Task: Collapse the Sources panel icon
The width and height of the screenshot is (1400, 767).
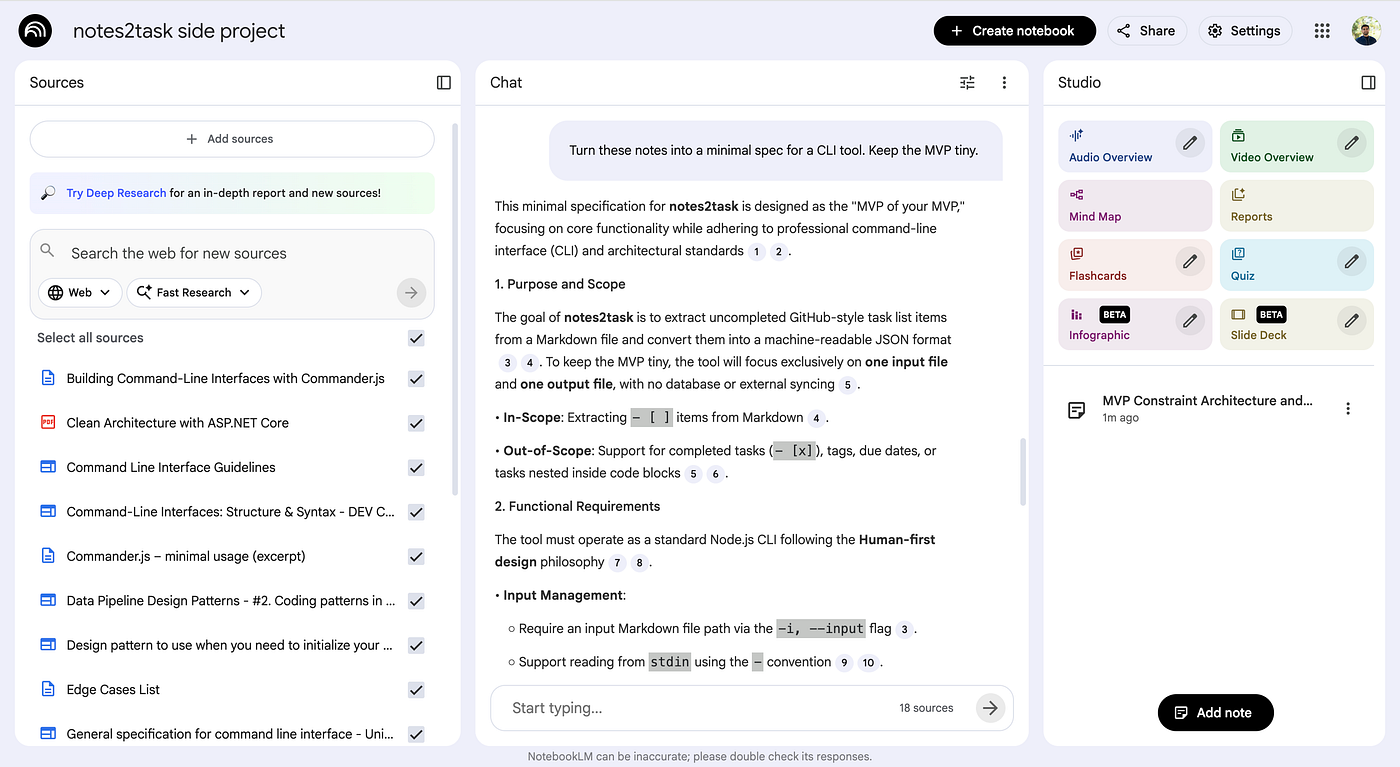Action: click(x=444, y=83)
